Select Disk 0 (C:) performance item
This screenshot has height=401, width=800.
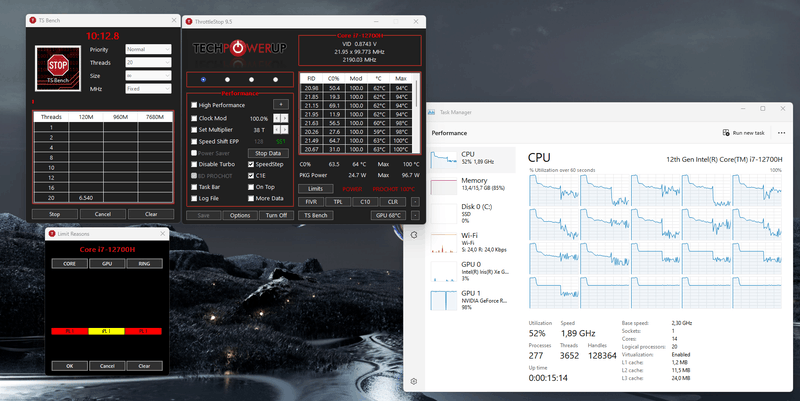click(469, 213)
